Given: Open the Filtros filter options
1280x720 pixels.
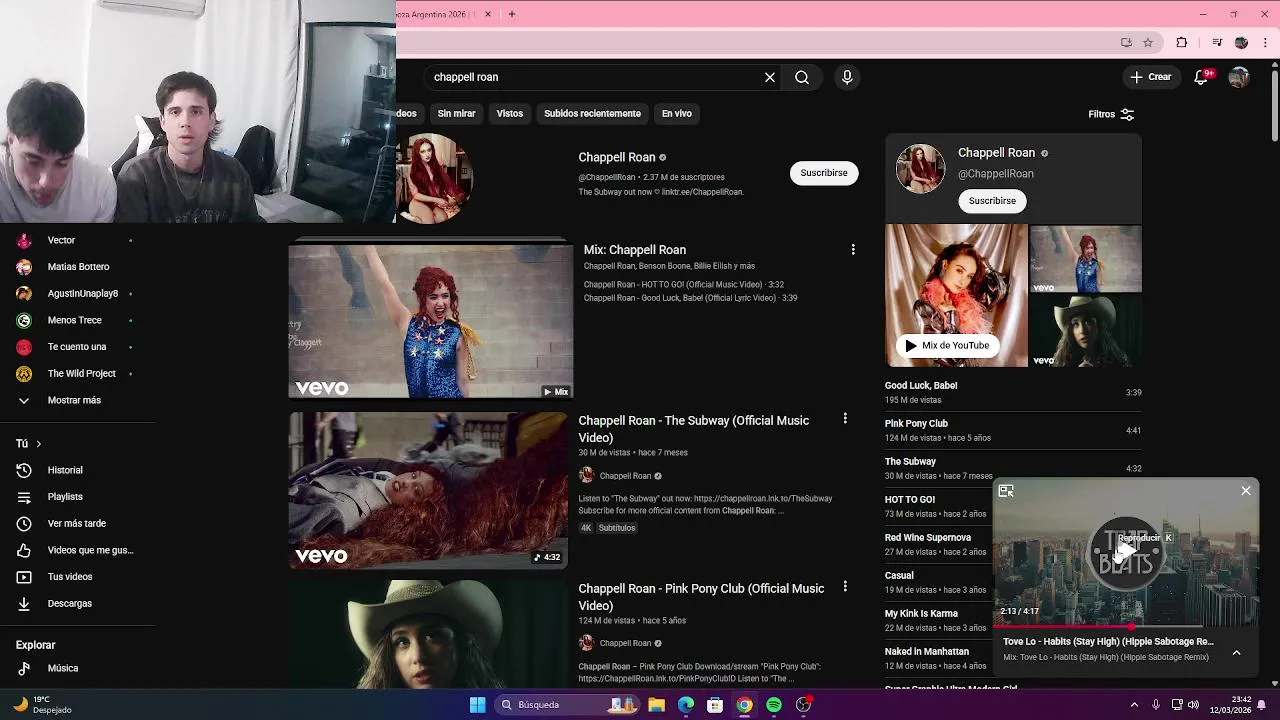Looking at the screenshot, I should pos(1111,114).
